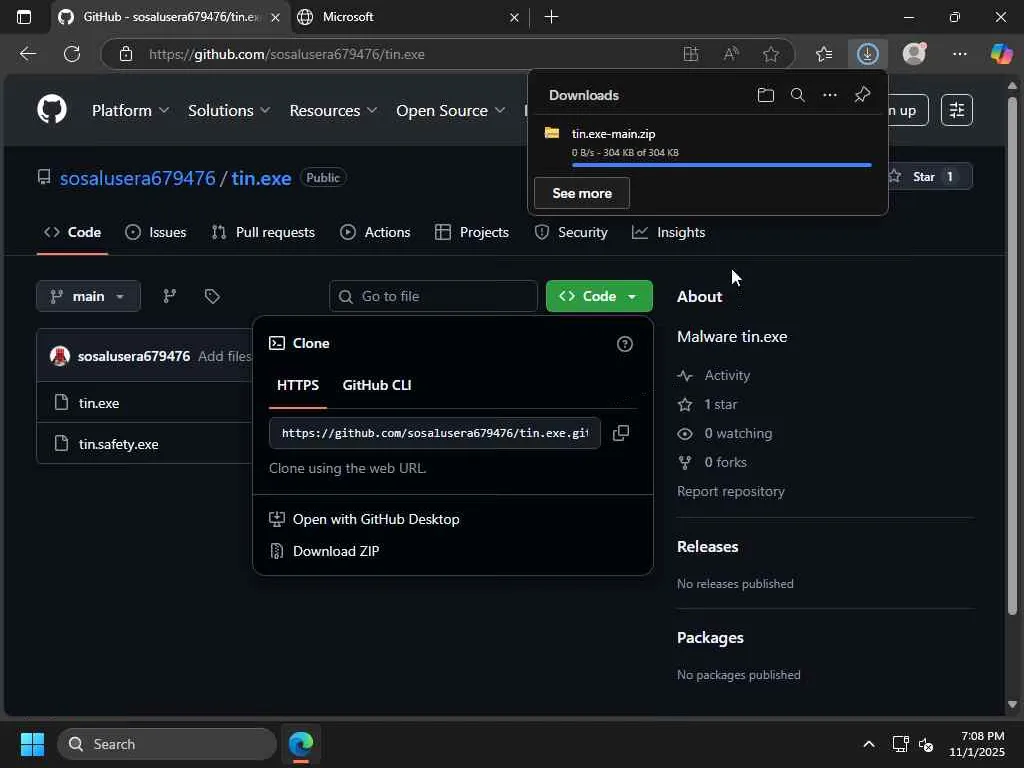The image size is (1024, 768).
Task: Switch to the Security tab
Action: (571, 232)
